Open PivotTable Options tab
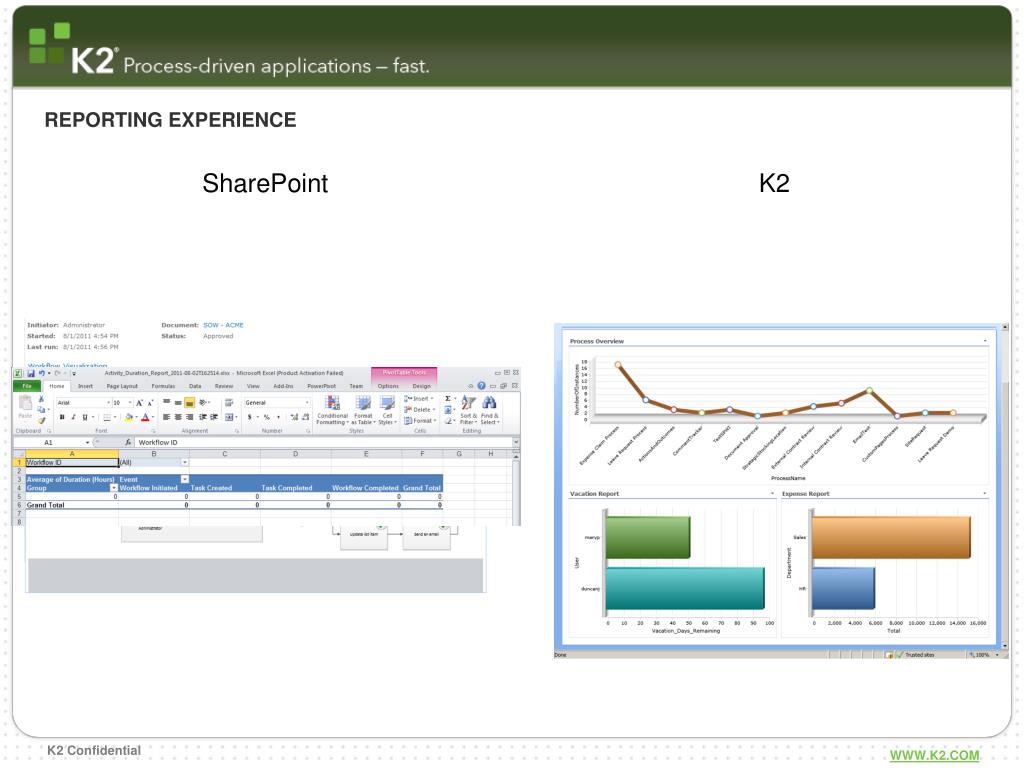 [x=388, y=386]
